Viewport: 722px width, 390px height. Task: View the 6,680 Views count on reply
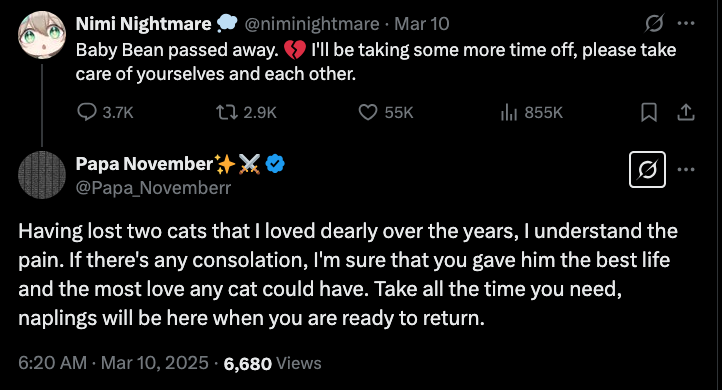(273, 363)
